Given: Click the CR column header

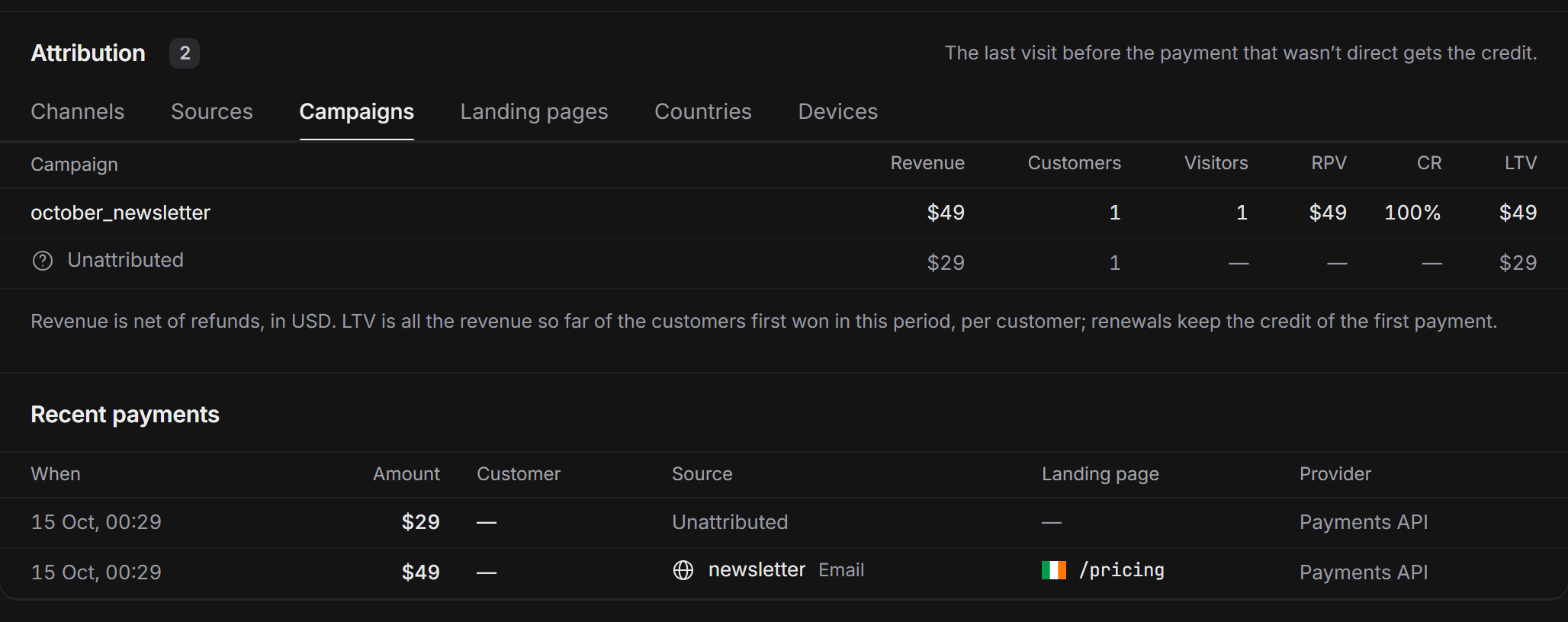Looking at the screenshot, I should [x=1429, y=163].
